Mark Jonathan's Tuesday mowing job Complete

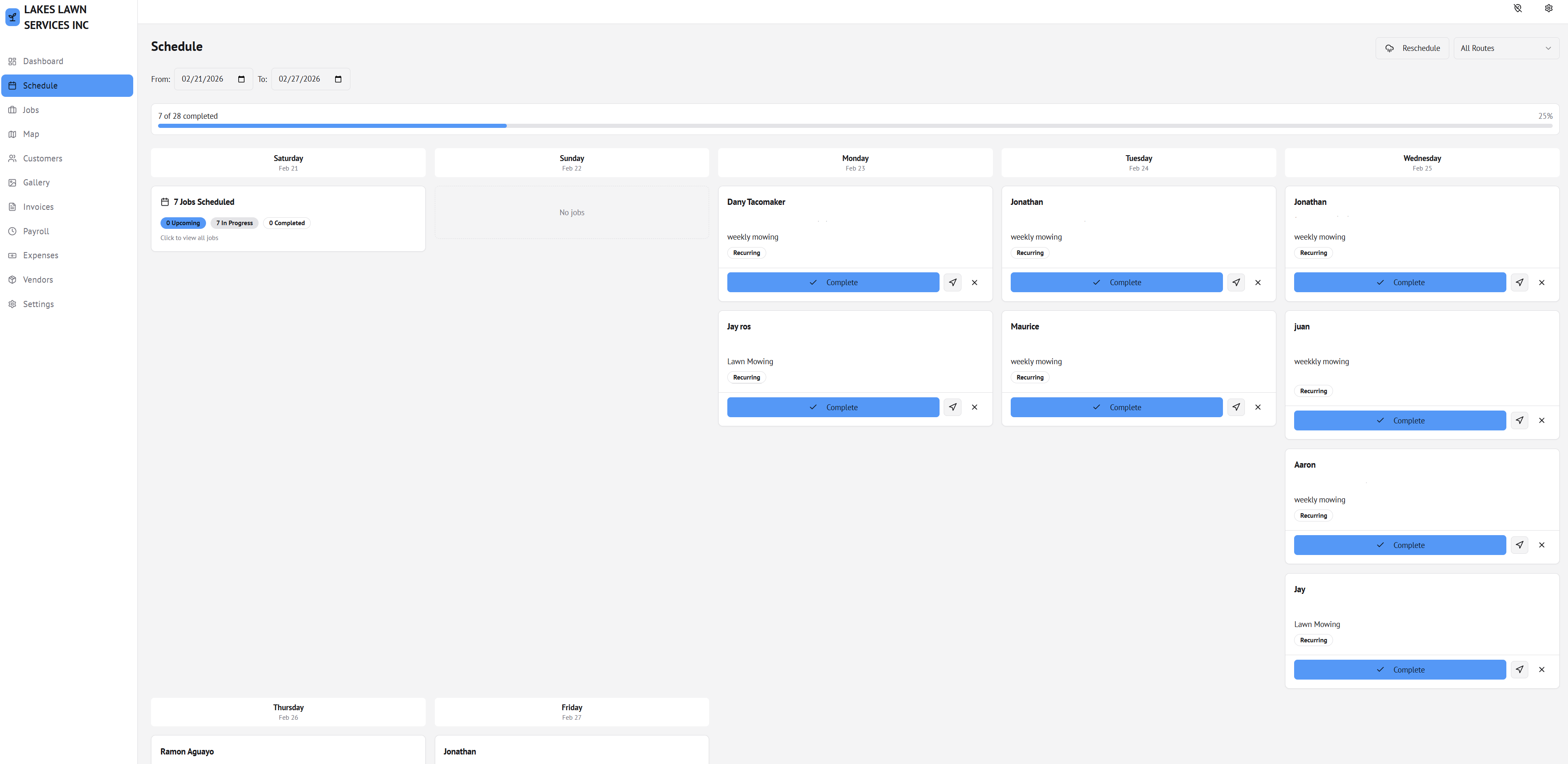tap(1116, 282)
